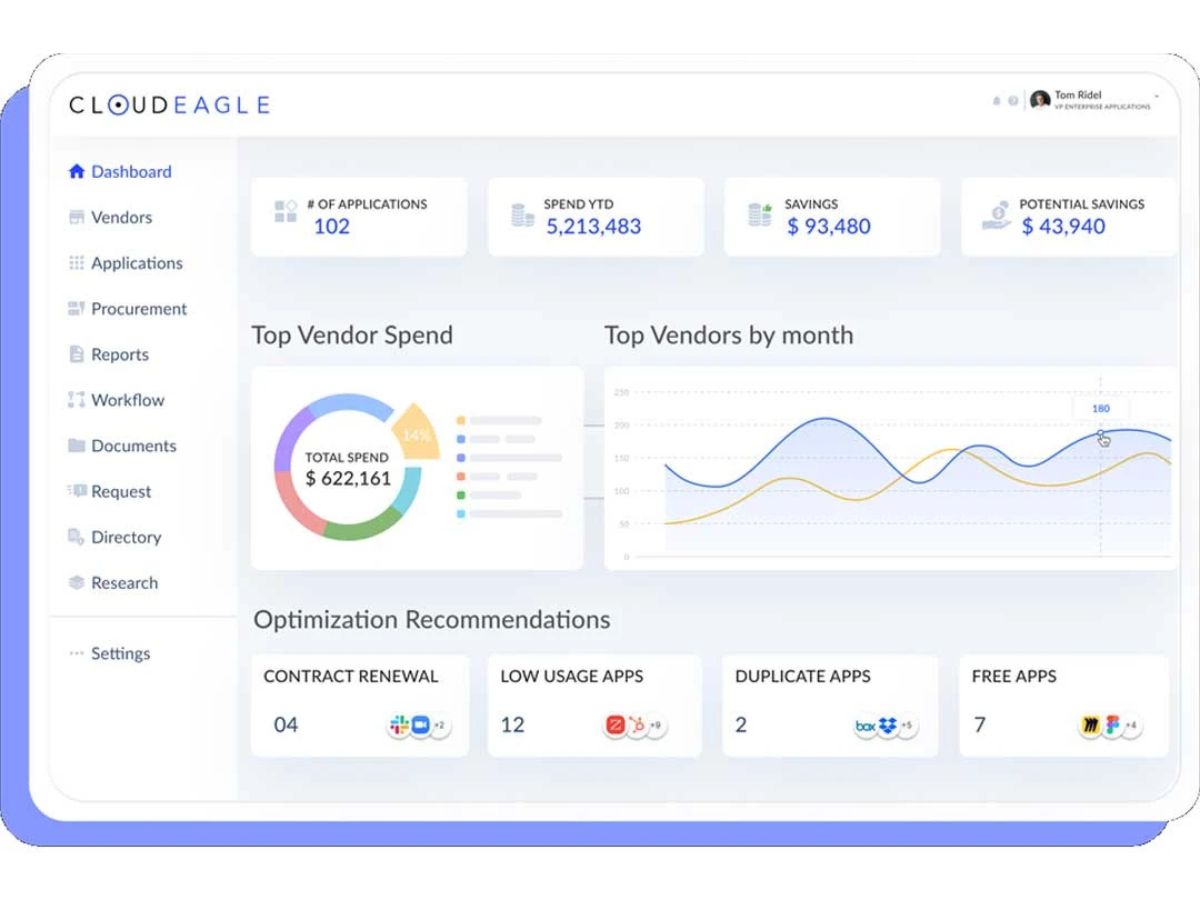Click the $ 93,480 savings value
Viewport: 1200px width, 900px height.
click(x=829, y=227)
